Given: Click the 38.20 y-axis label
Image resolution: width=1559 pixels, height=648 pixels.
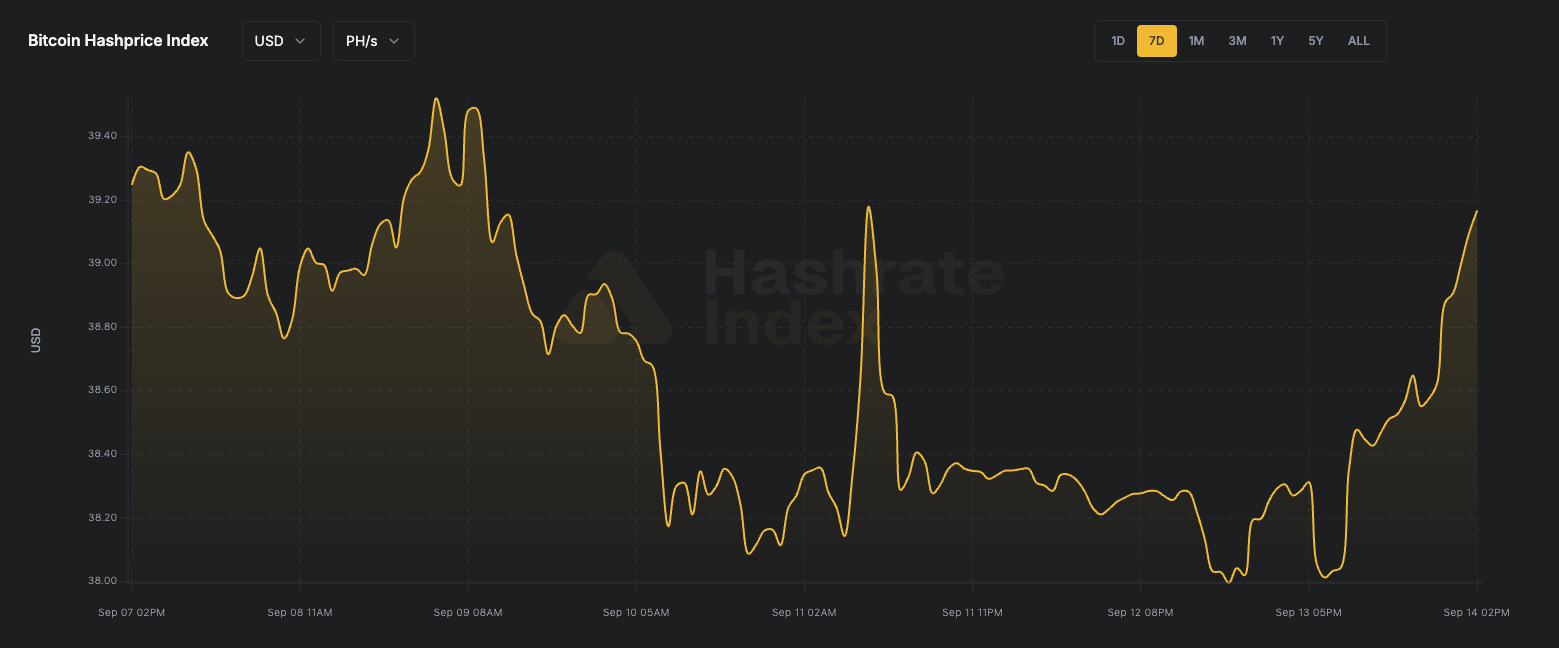Looking at the screenshot, I should [x=103, y=518].
